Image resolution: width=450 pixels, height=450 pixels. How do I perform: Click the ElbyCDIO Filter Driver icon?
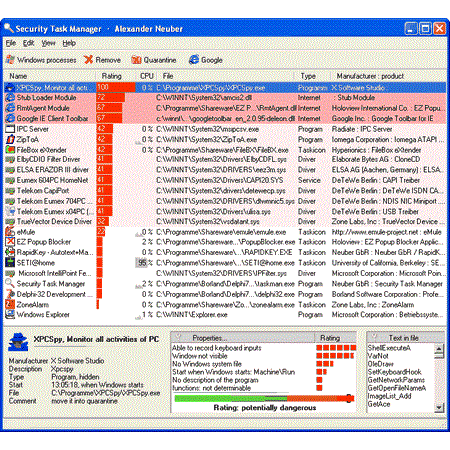pos(10,160)
